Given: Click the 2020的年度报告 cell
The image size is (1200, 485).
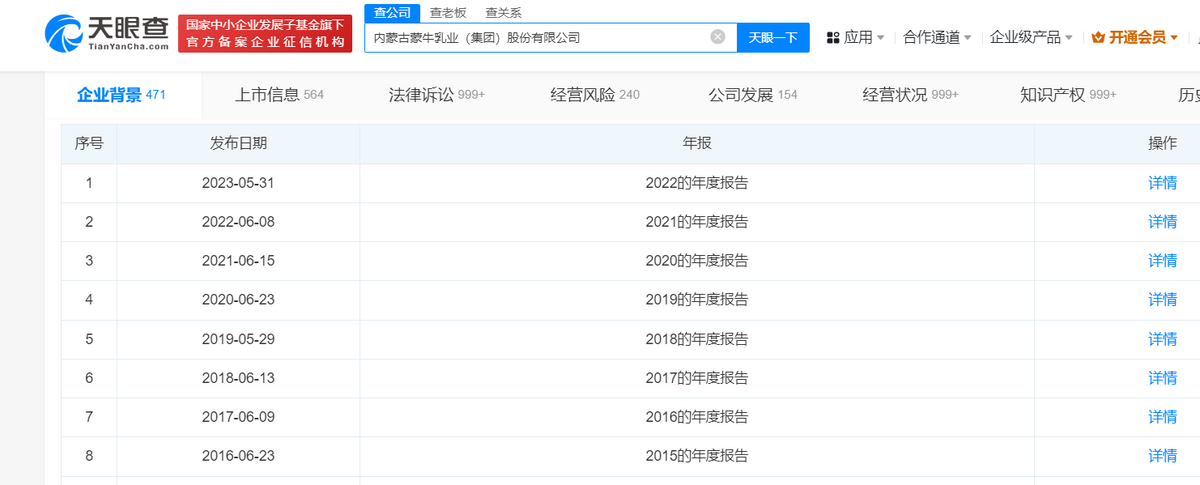Looking at the screenshot, I should tap(697, 261).
